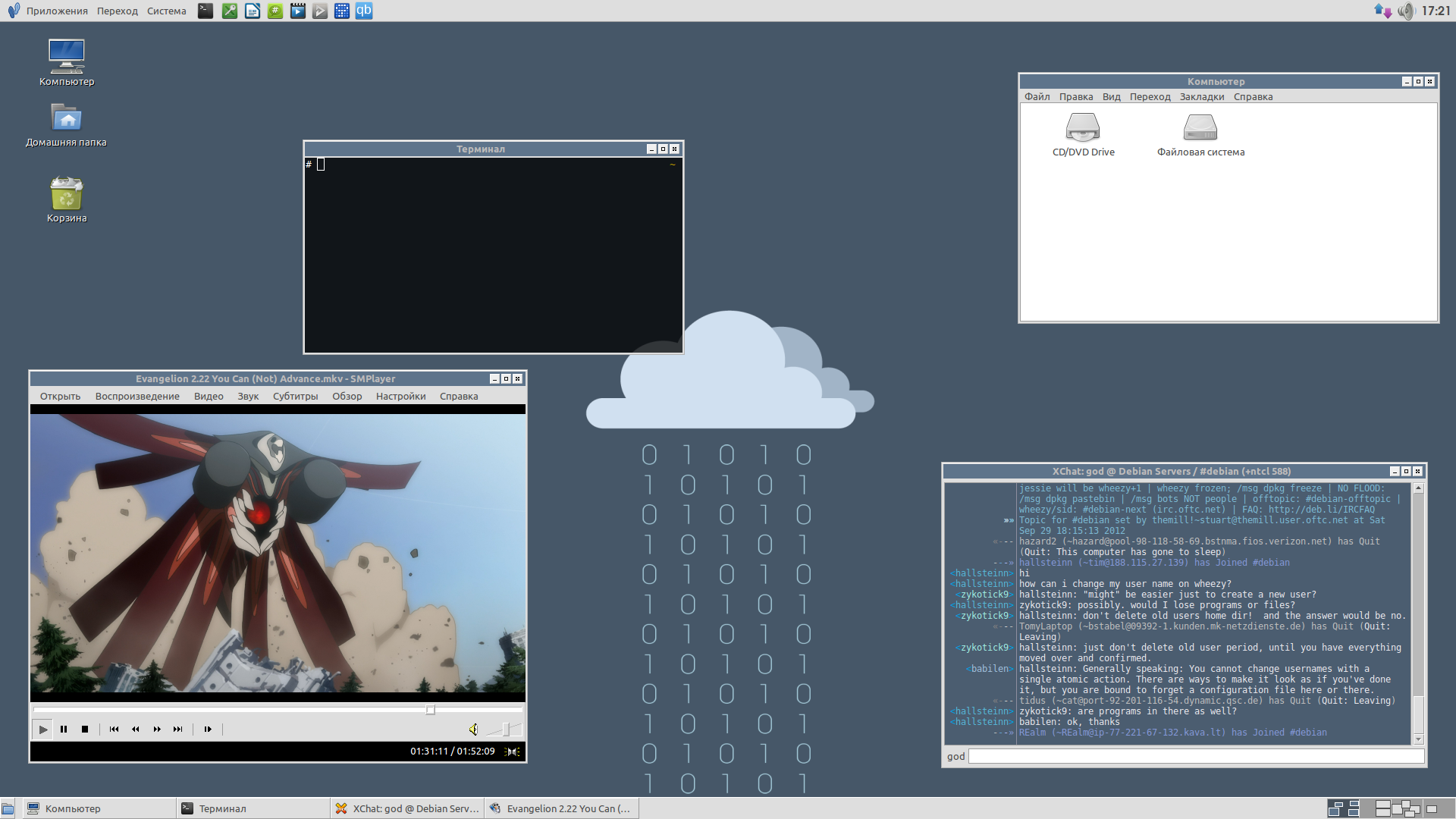Screen dimensions: 1456x819
Task: Open qBittorrent from the top panel
Action: pos(364,11)
